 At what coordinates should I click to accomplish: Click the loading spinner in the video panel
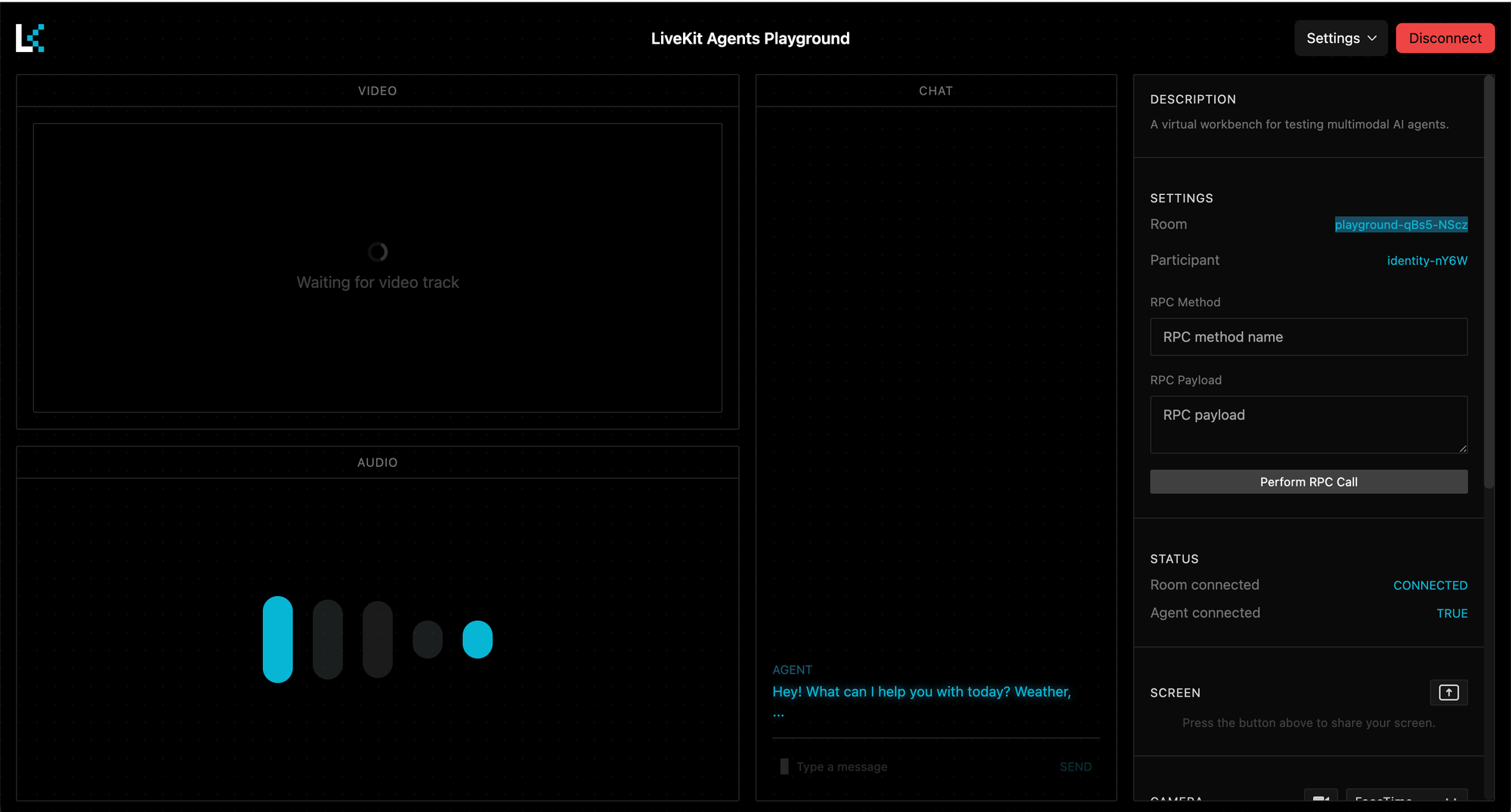click(x=378, y=252)
